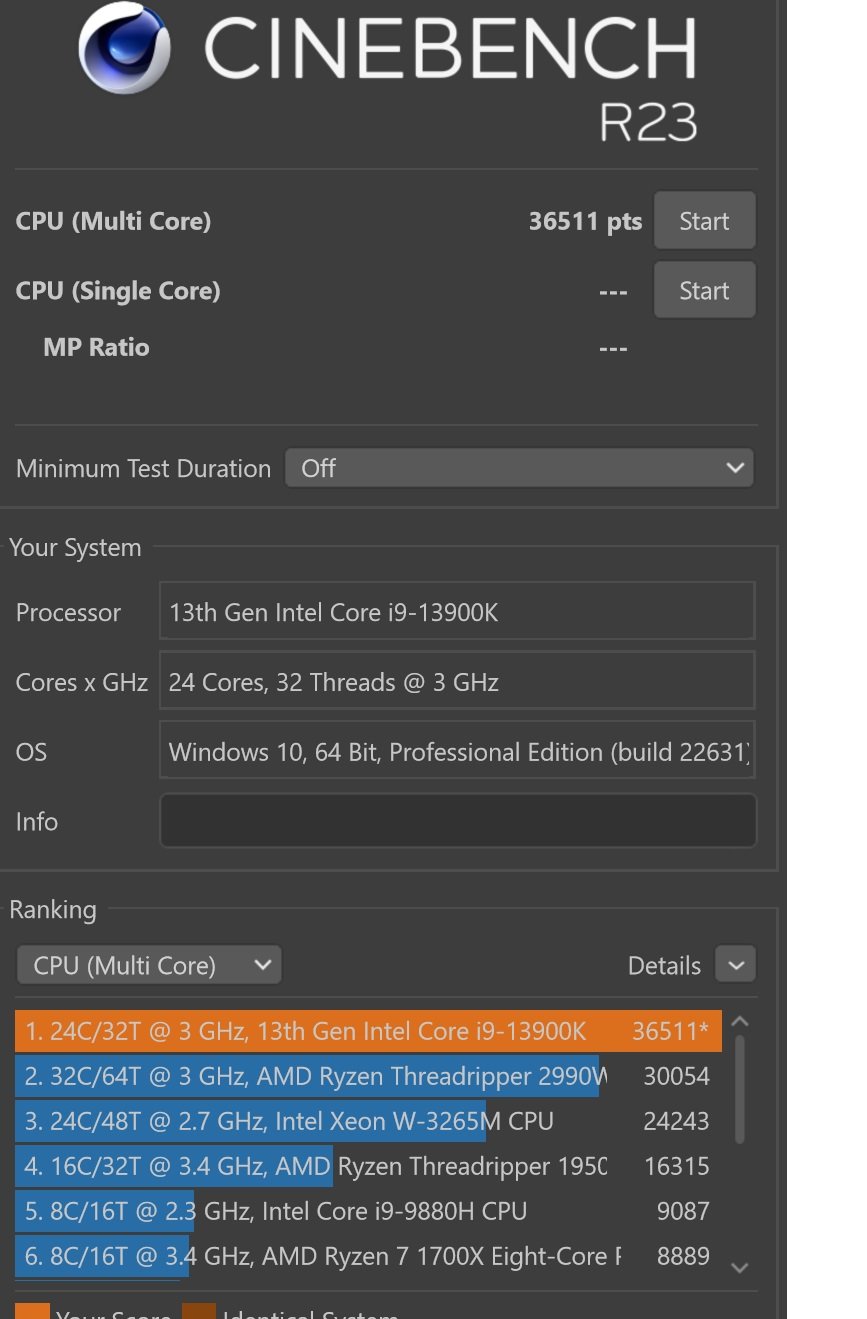Click the score 16315 in ranking
This screenshot has width=867, height=1319.
(677, 1166)
